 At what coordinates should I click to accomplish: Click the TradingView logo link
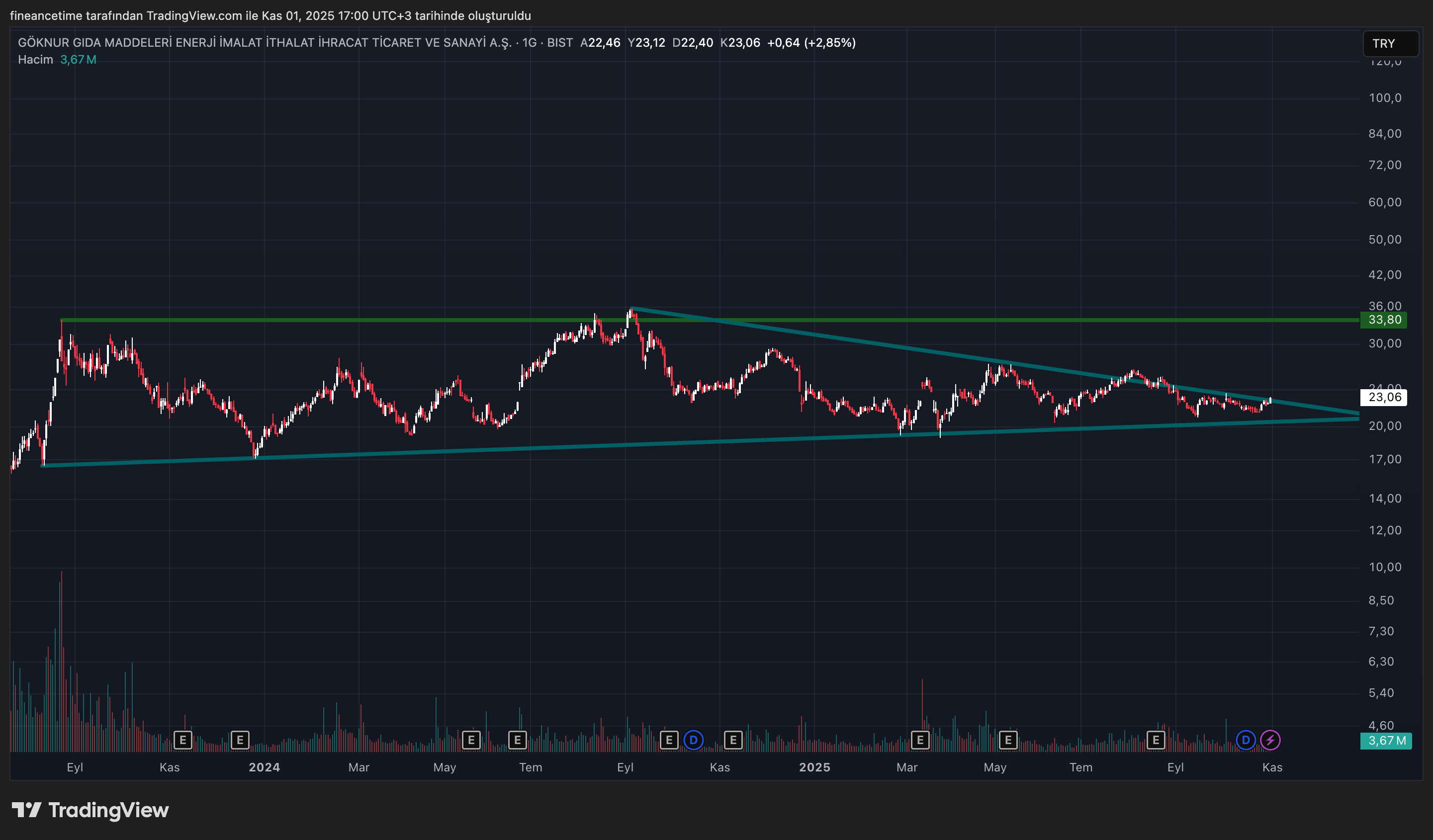[x=90, y=810]
